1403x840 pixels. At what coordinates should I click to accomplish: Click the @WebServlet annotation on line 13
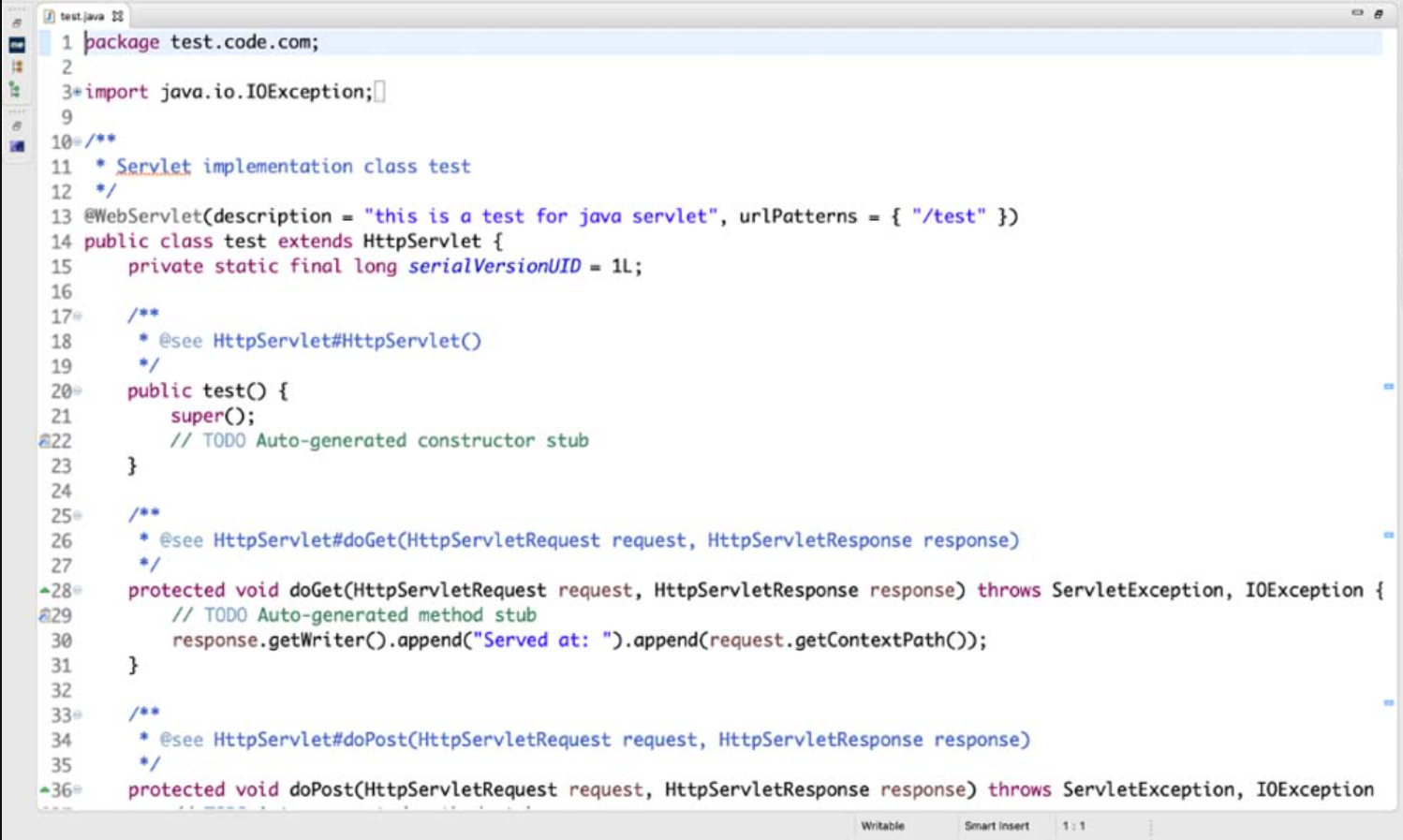pyautogui.click(x=143, y=216)
